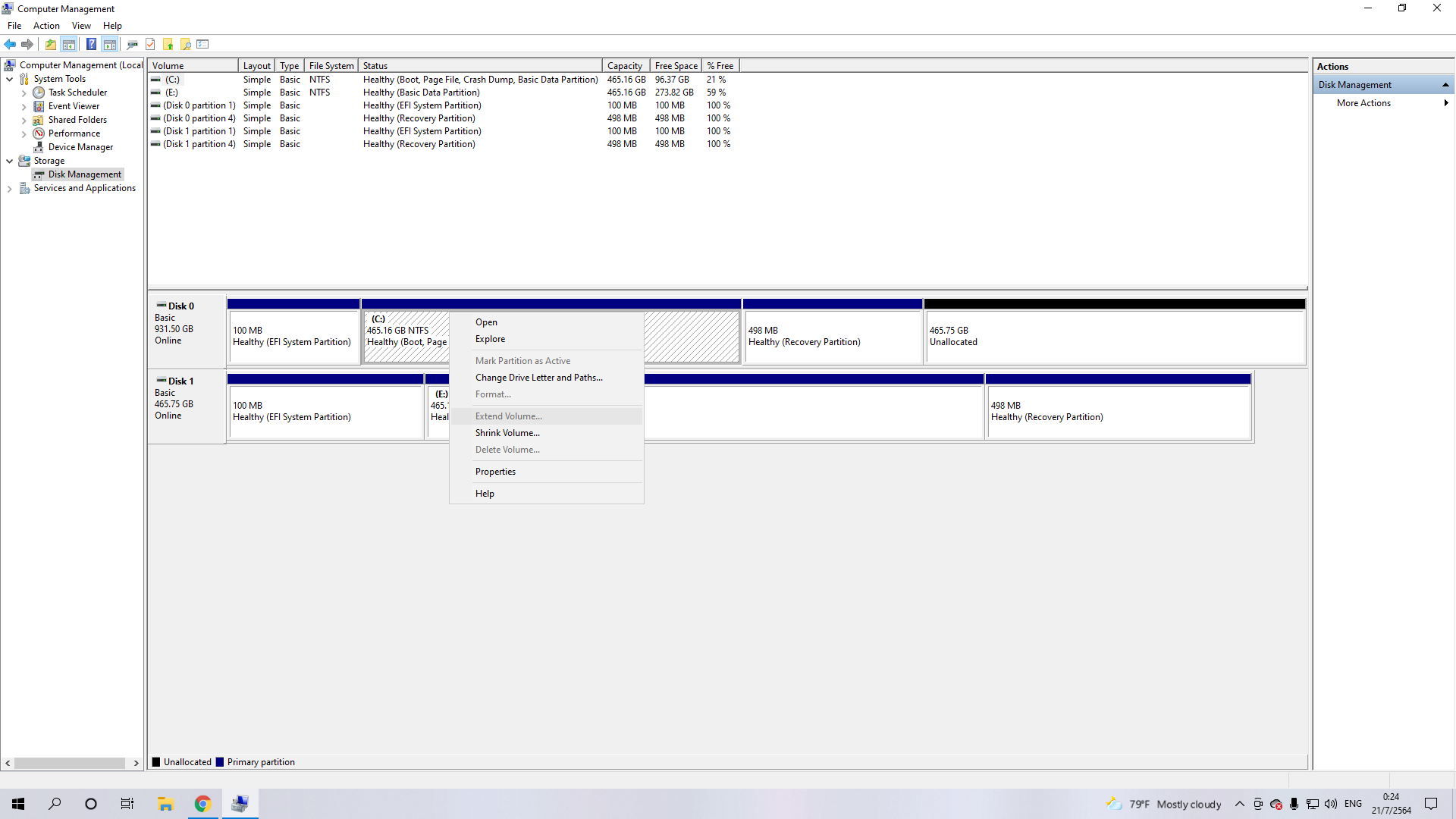This screenshot has height=819, width=1456.
Task: Sort by the Capacity column header
Action: click(x=626, y=66)
